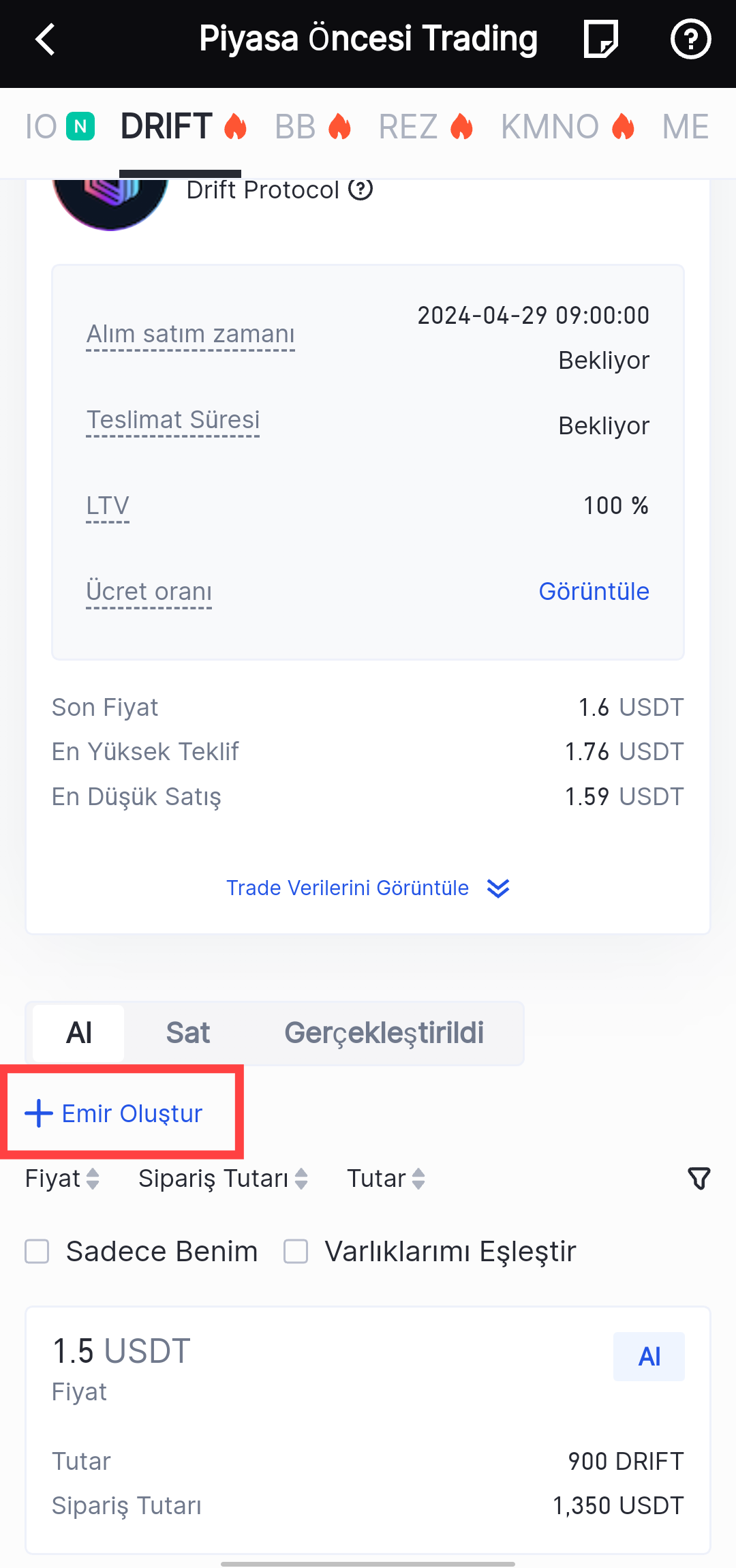
Task: Sort orders by Tutar column
Action: coord(386,1179)
